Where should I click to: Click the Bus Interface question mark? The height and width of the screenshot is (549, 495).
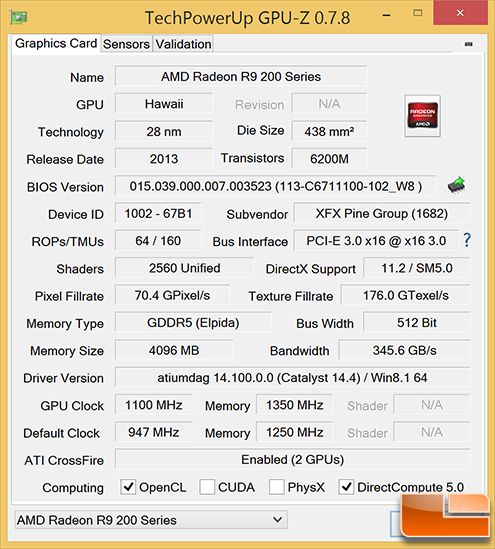[x=467, y=240]
